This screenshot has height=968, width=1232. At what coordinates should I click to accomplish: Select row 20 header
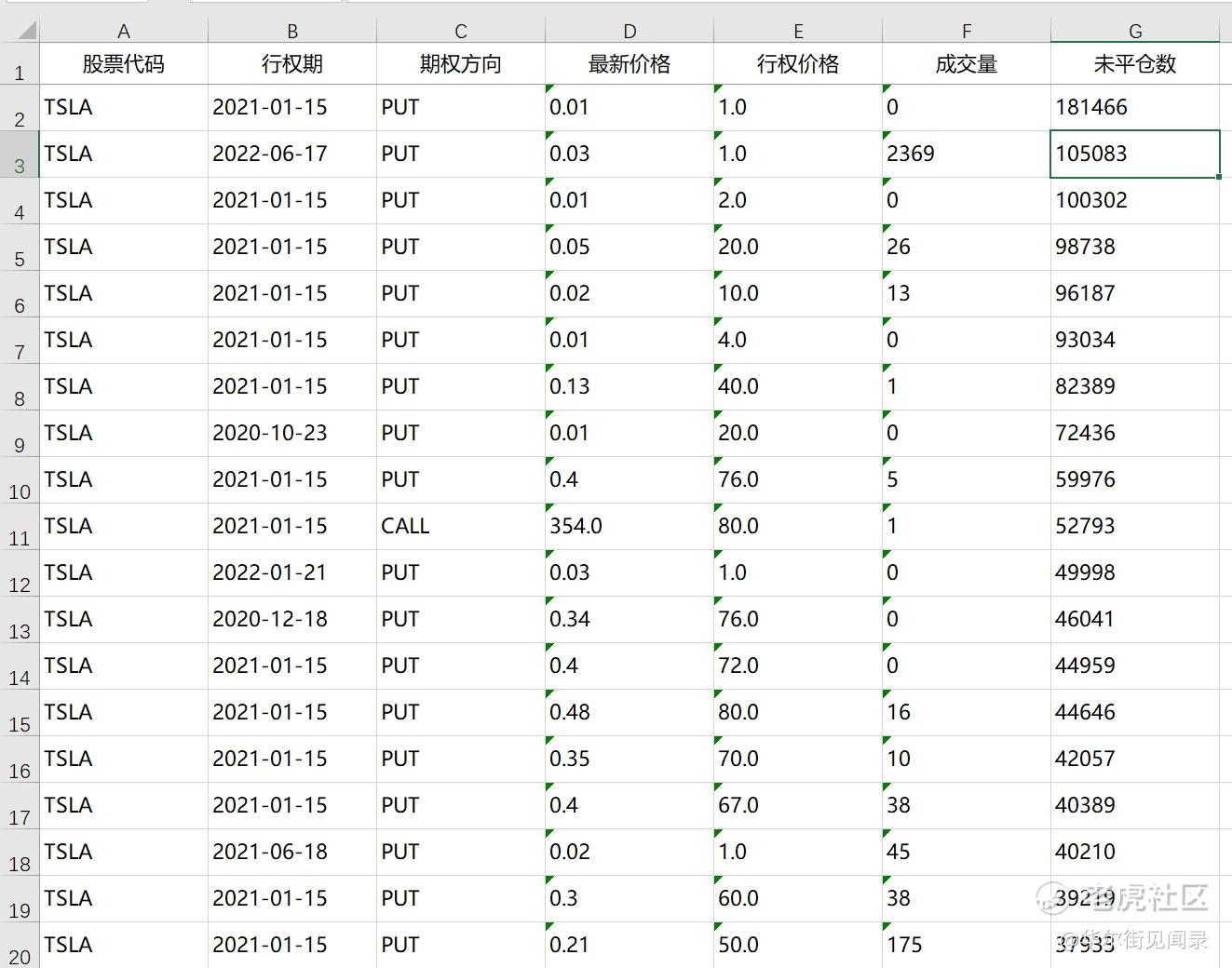(20, 945)
